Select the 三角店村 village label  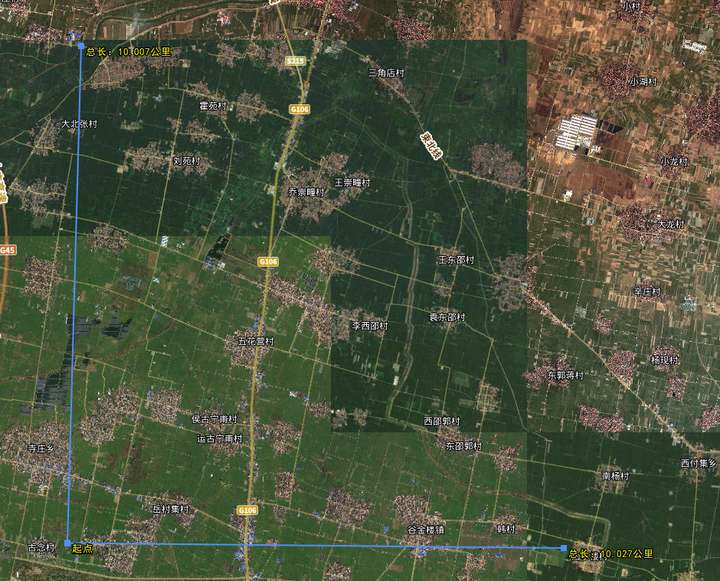click(387, 73)
